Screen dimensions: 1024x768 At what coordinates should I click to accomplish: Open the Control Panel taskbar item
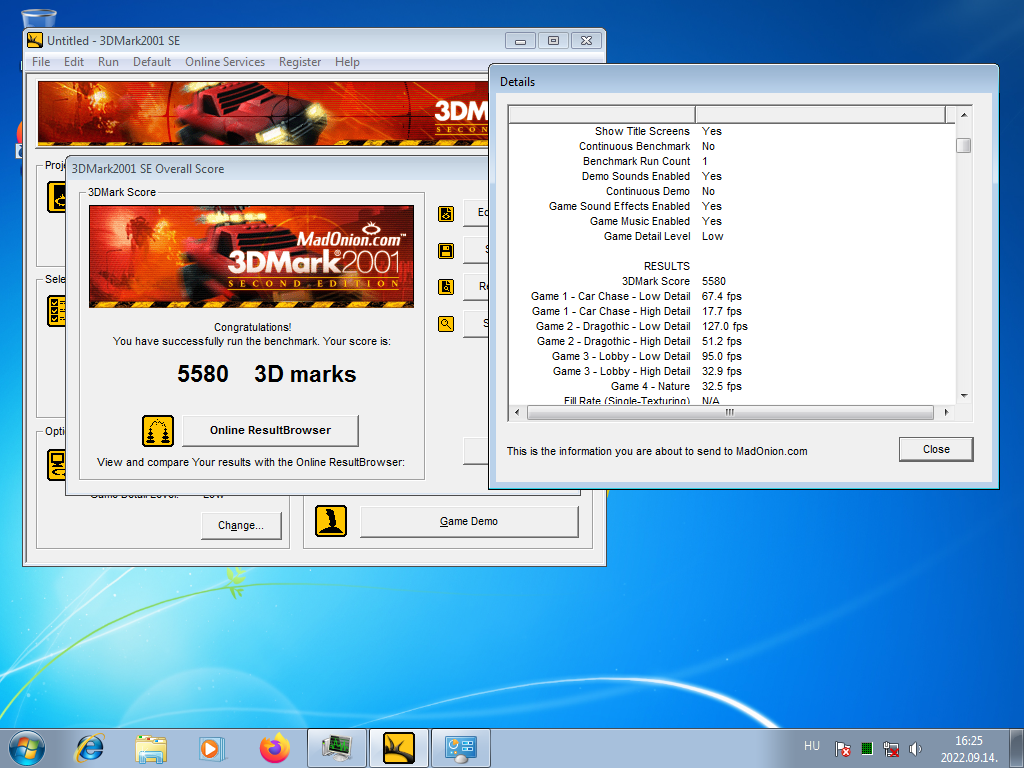(461, 748)
